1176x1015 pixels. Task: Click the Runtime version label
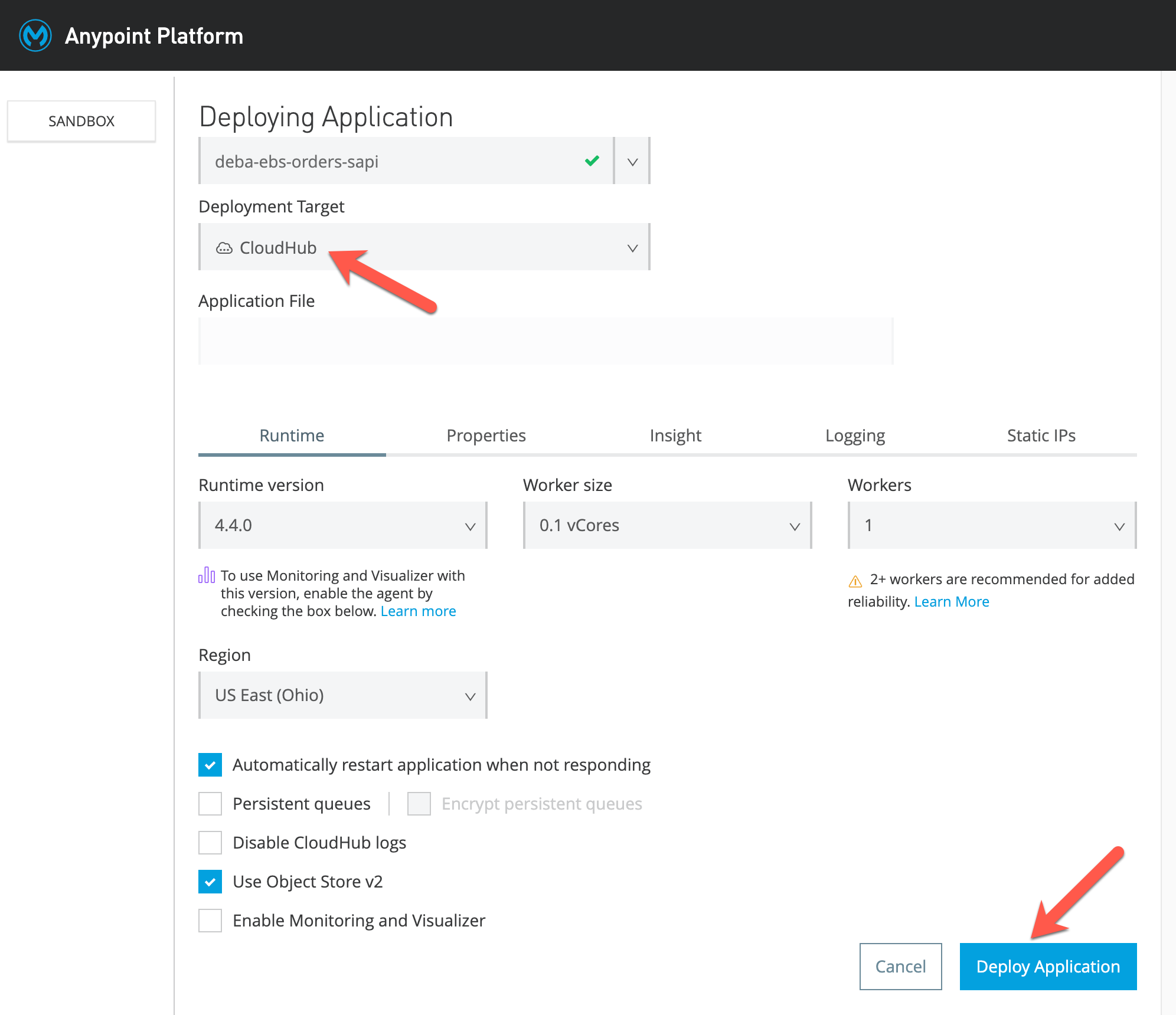(x=262, y=485)
